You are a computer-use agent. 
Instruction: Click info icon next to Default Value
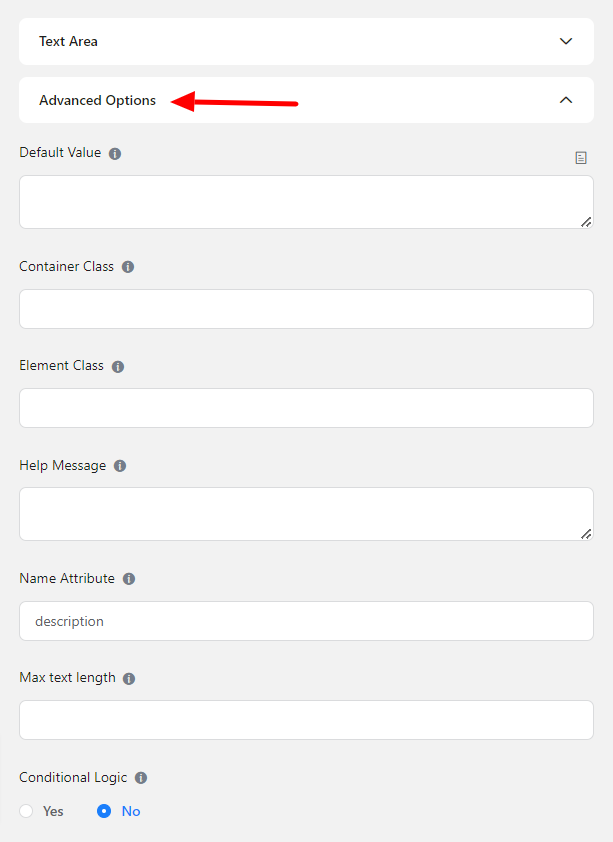pos(115,154)
